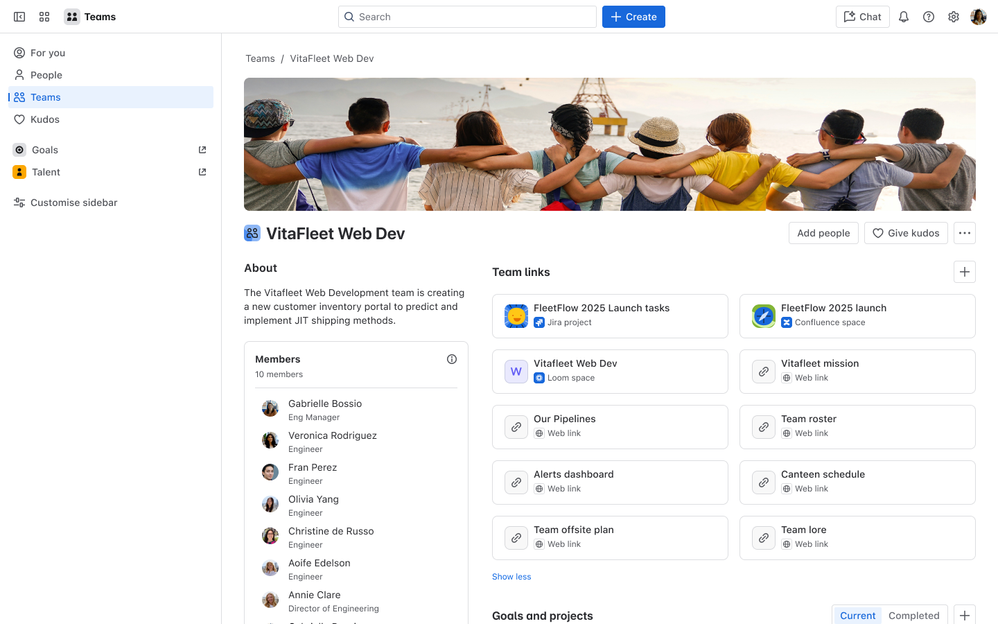Open the Alerts dashboard web link
The image size is (998, 624).
(x=610, y=482)
